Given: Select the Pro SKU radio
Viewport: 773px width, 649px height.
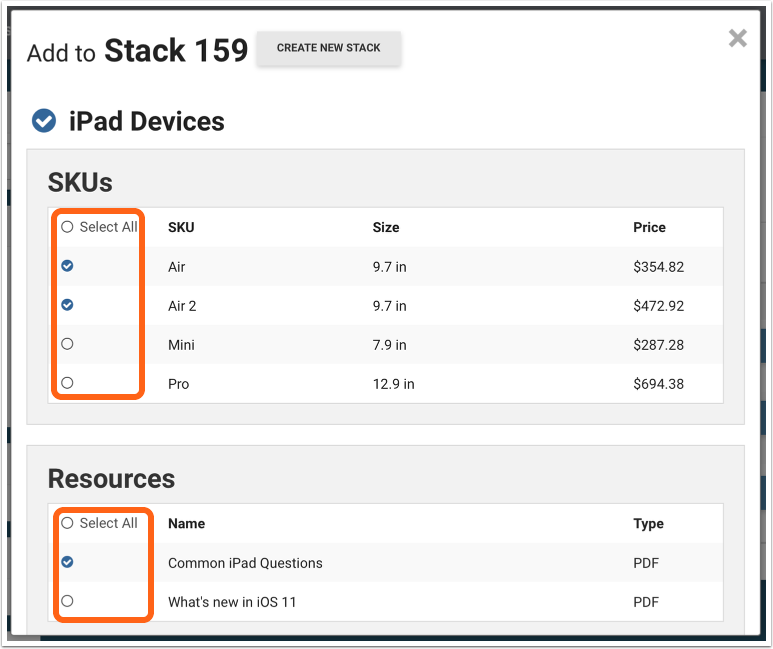Looking at the screenshot, I should 67,383.
